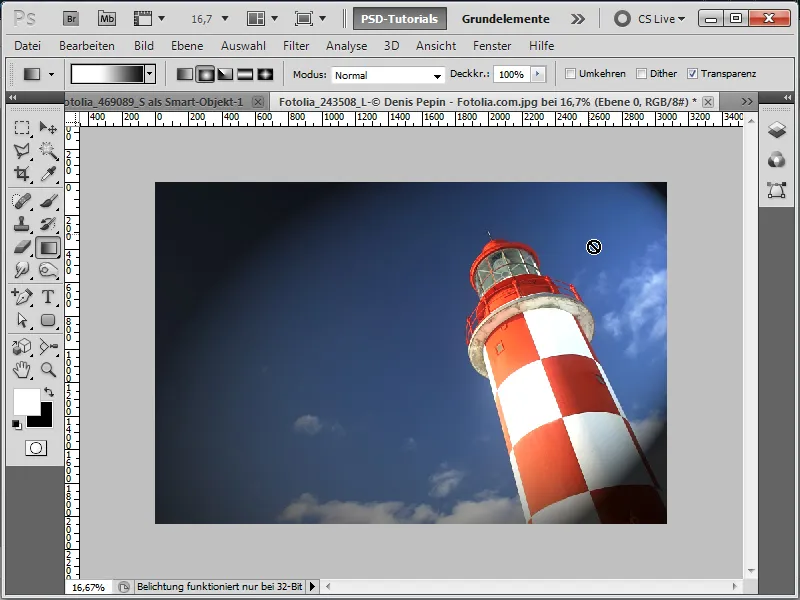Enable the Umkehren checkbox

click(570, 74)
